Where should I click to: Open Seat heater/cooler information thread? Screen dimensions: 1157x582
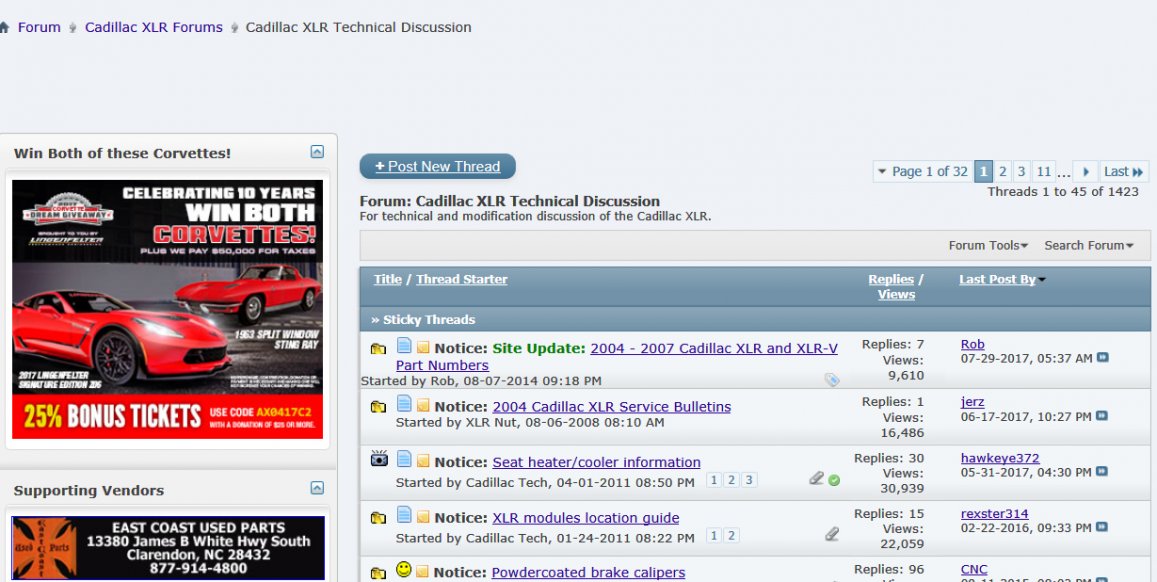tap(596, 462)
